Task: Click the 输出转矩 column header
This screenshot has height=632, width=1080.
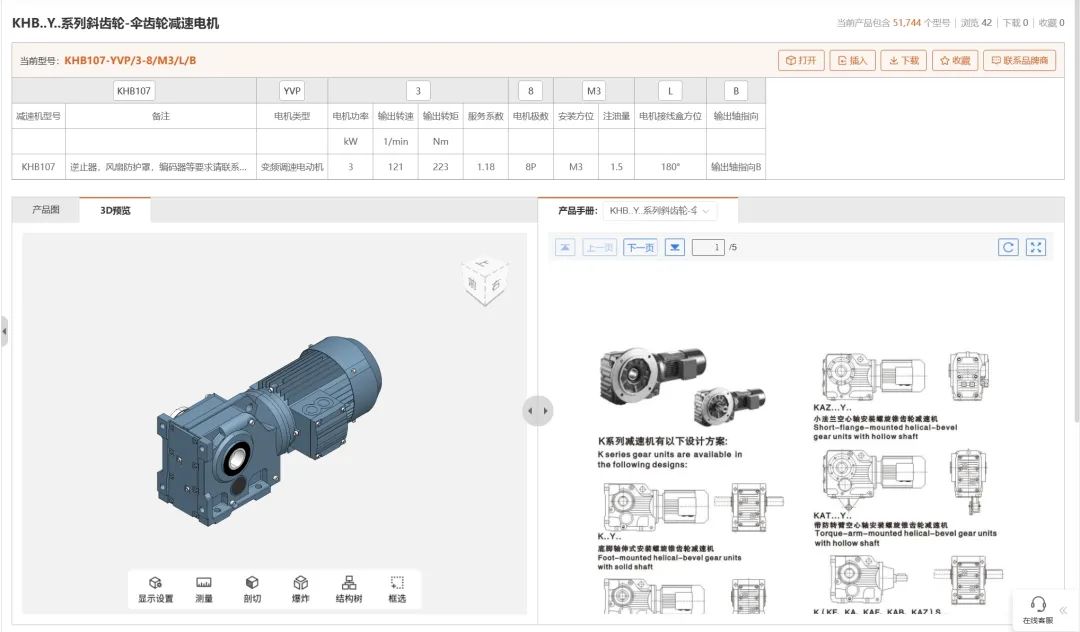Action: (441, 116)
